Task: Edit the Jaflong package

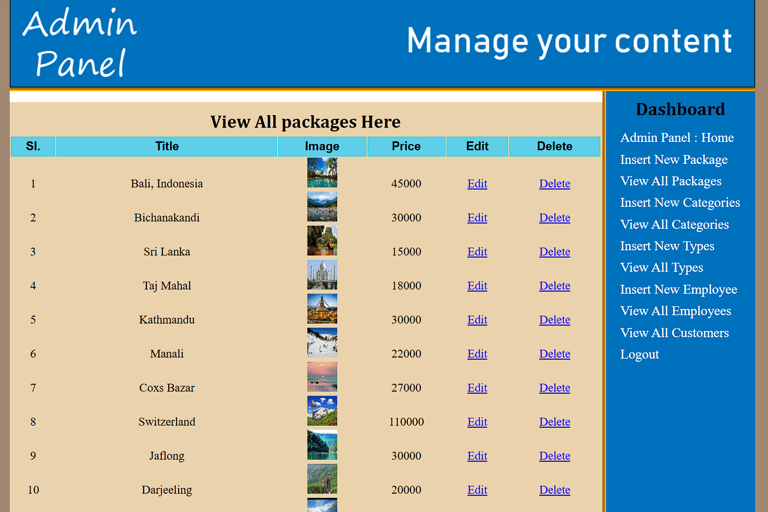Action: [x=477, y=456]
